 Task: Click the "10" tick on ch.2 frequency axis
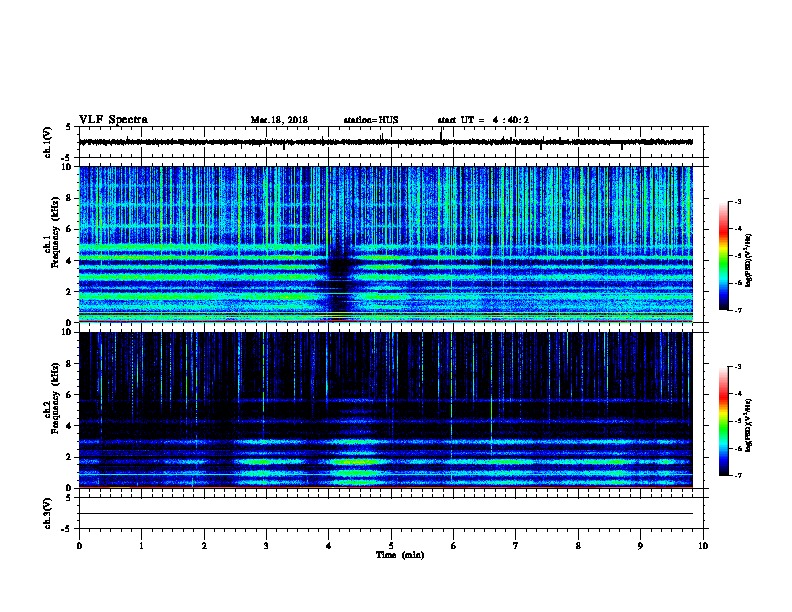(69, 332)
